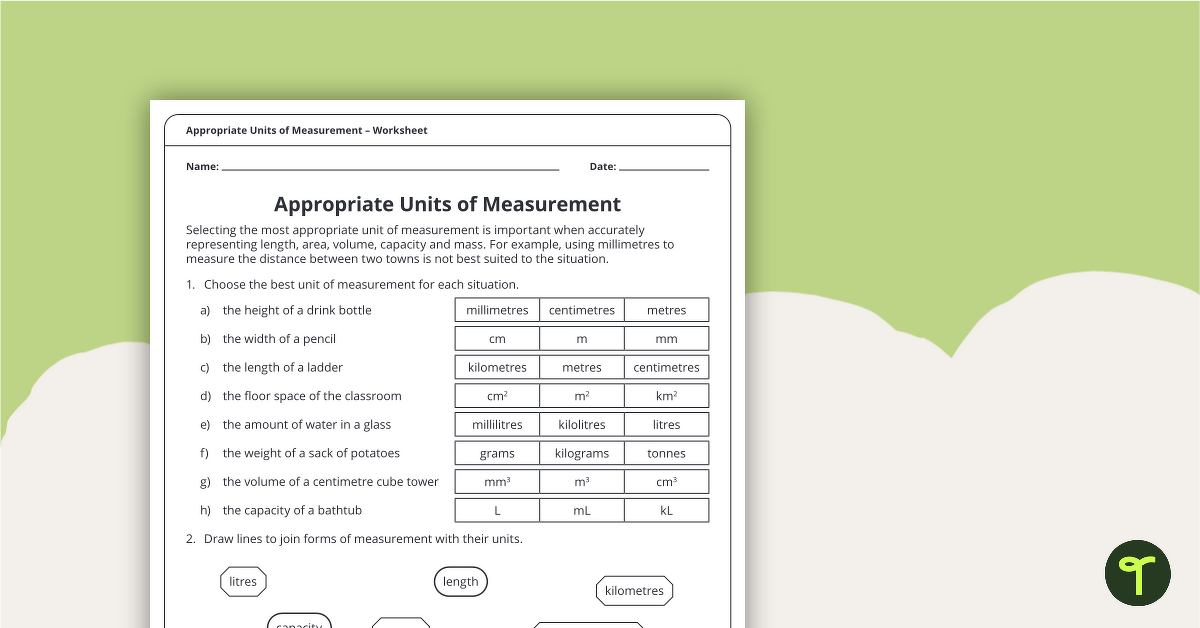Select 'cm²' for classroom floor space
This screenshot has height=628, width=1200.
[497, 396]
